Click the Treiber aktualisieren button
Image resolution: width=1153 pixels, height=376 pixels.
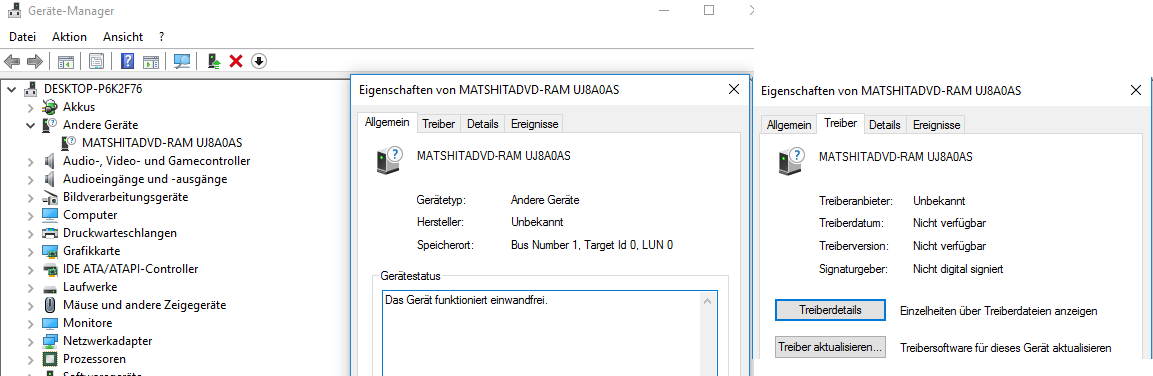[830, 347]
